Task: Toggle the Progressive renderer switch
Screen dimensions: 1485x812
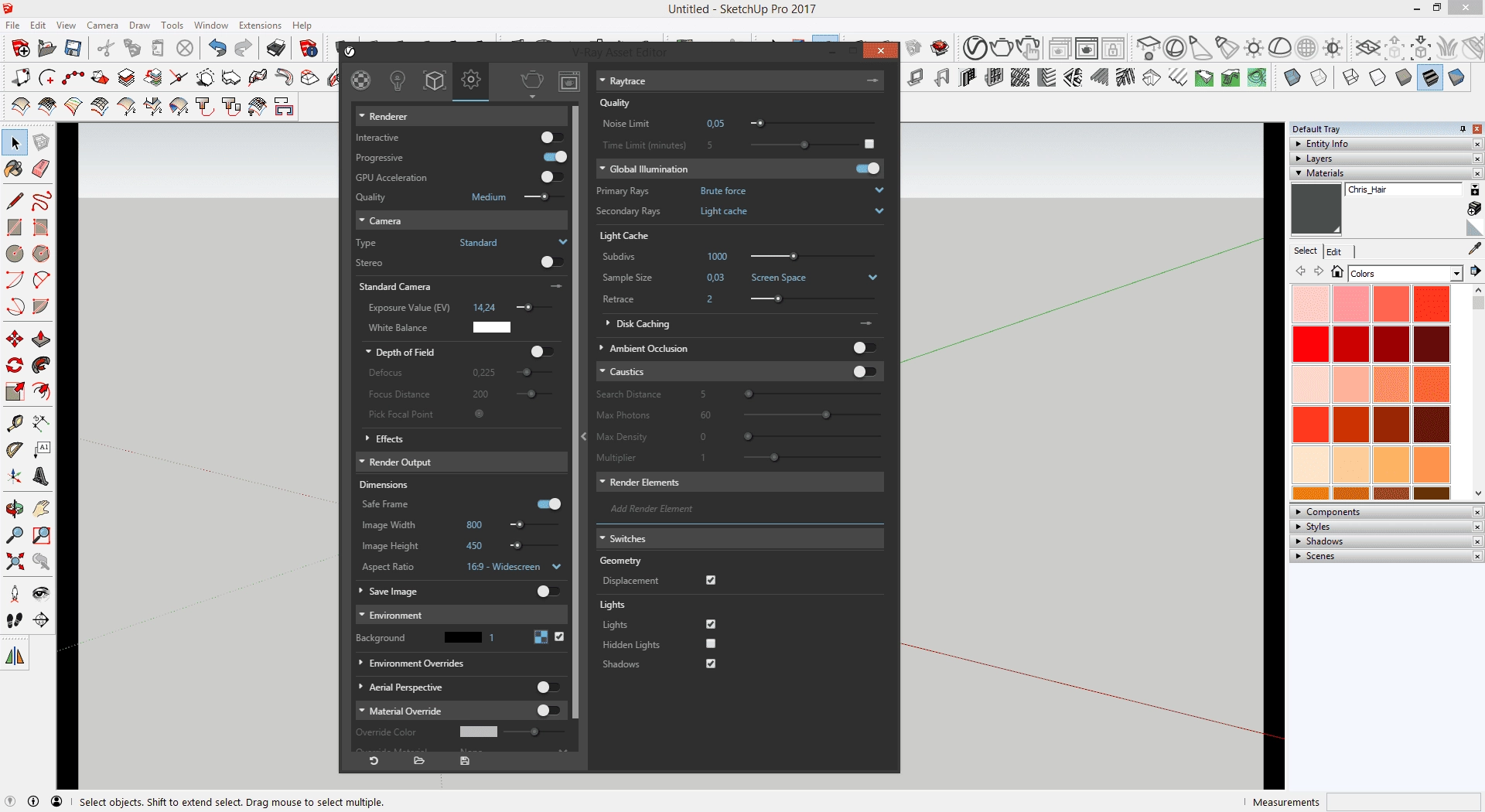Action: (x=555, y=157)
